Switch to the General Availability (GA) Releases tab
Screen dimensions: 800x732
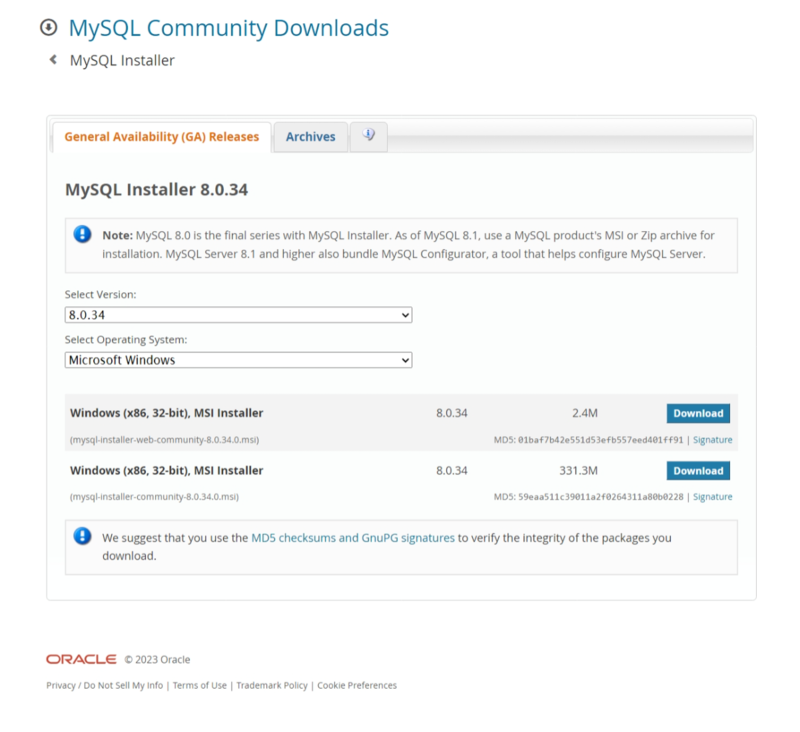162,137
